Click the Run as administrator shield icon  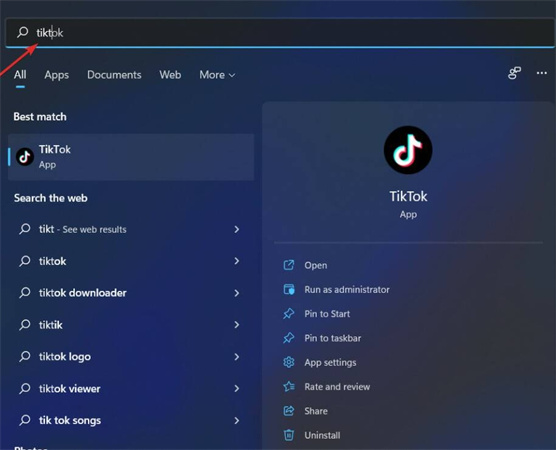pyautogui.click(x=289, y=289)
